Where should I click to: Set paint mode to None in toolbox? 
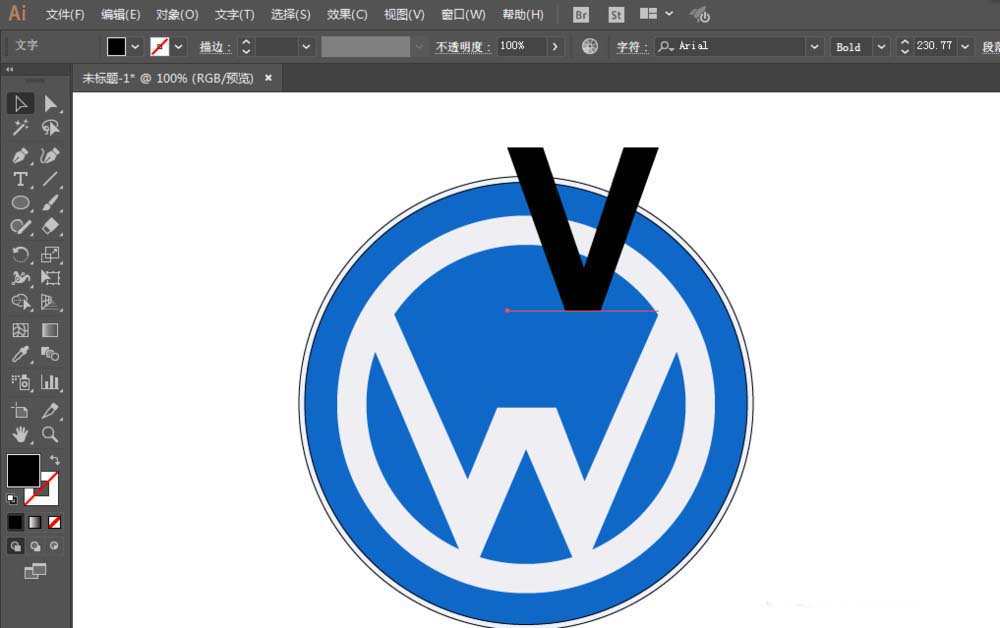55,522
